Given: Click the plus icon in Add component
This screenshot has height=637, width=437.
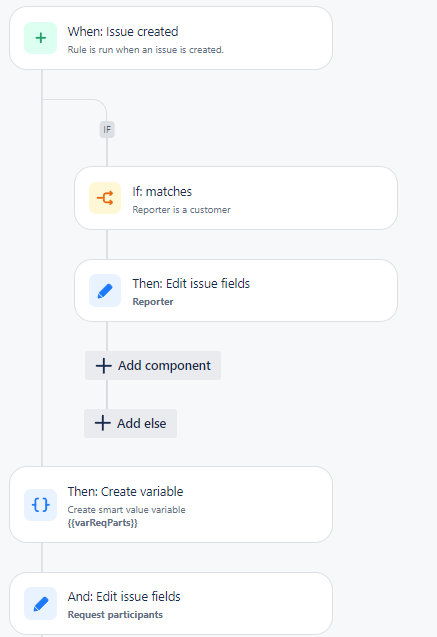Looking at the screenshot, I should (x=104, y=366).
